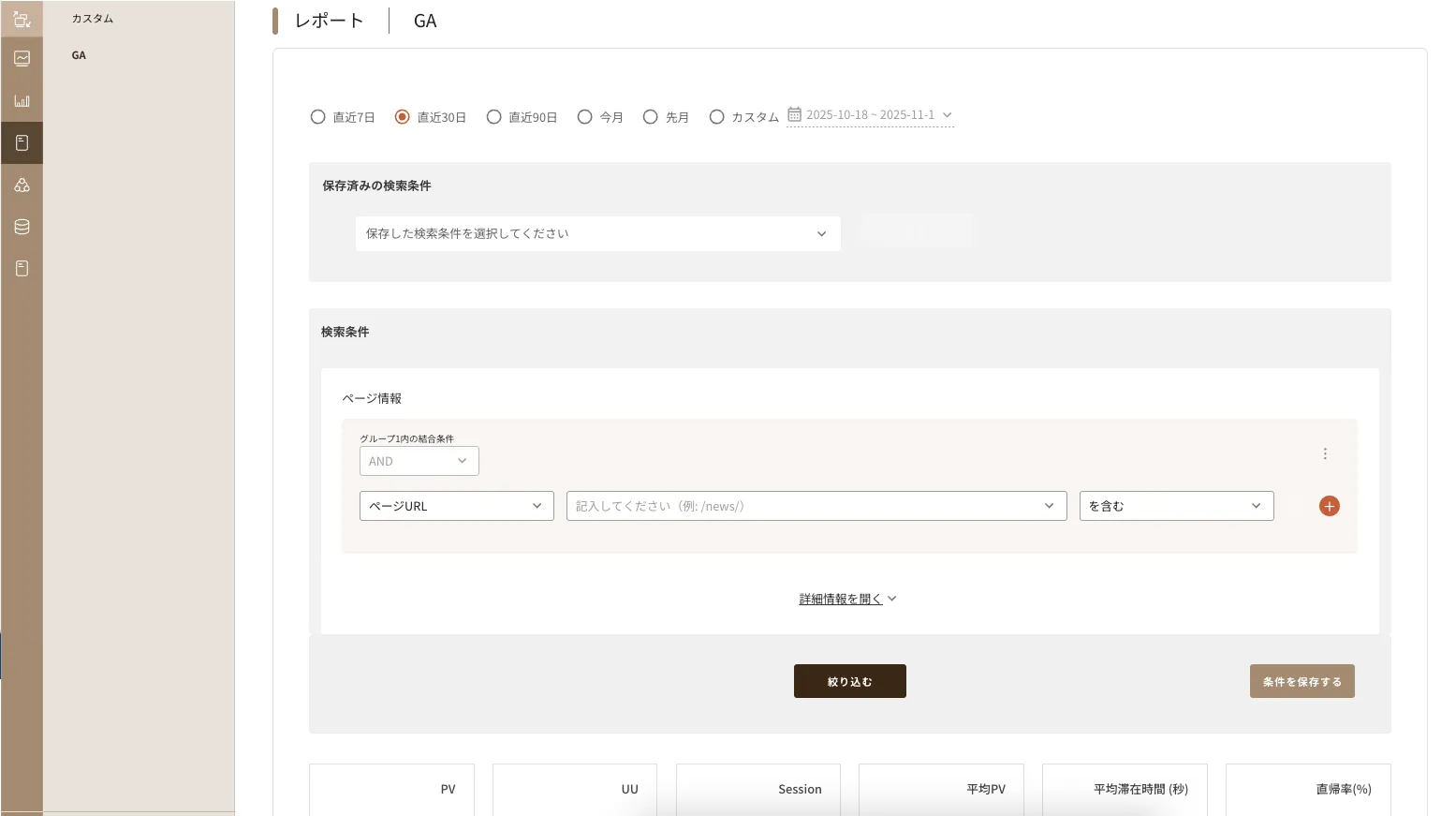This screenshot has height=816, width=1456.
Task: Select the 直近90日 radio button
Action: pyautogui.click(x=493, y=117)
